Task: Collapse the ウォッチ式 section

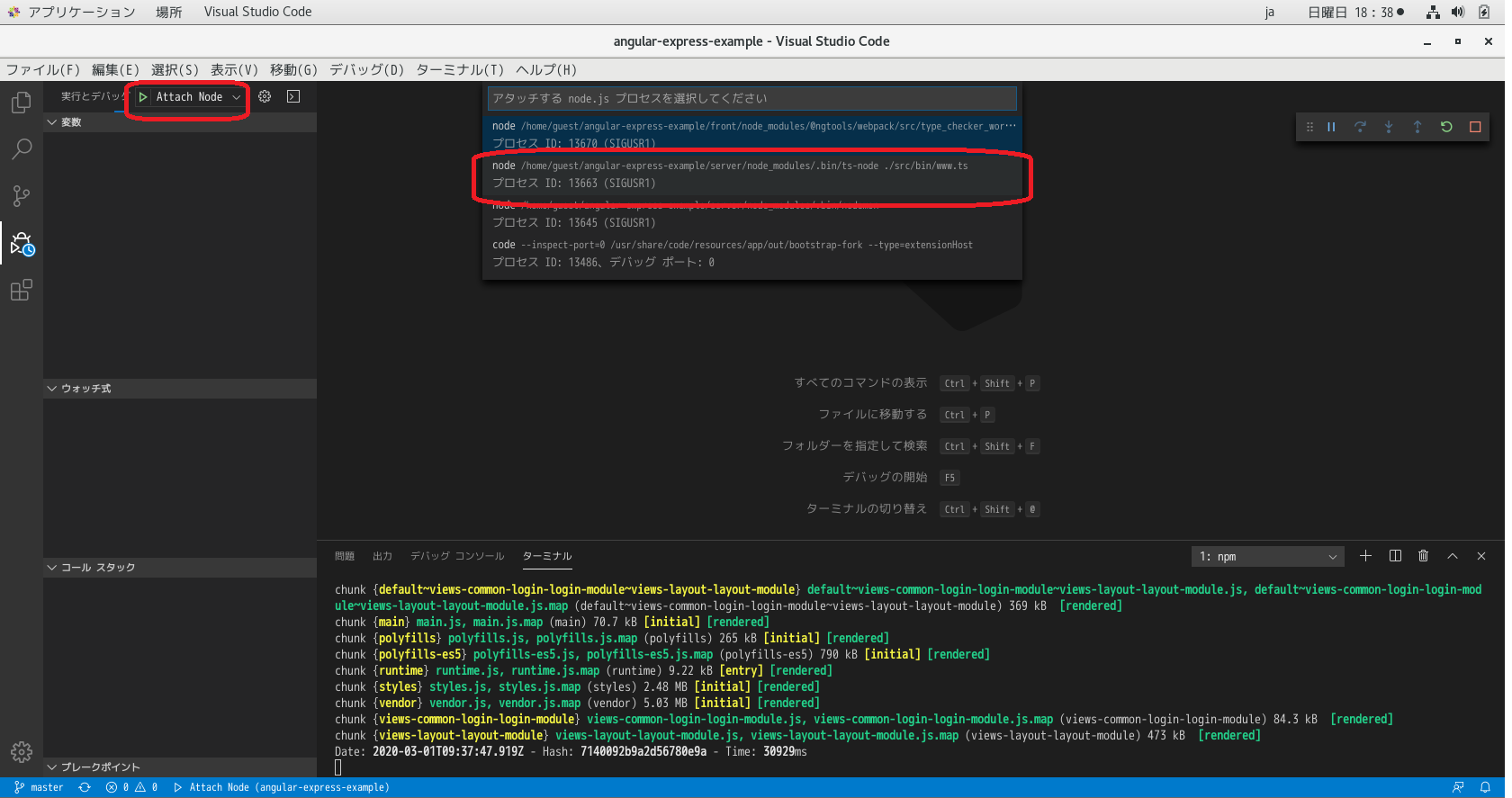Action: 180,389
